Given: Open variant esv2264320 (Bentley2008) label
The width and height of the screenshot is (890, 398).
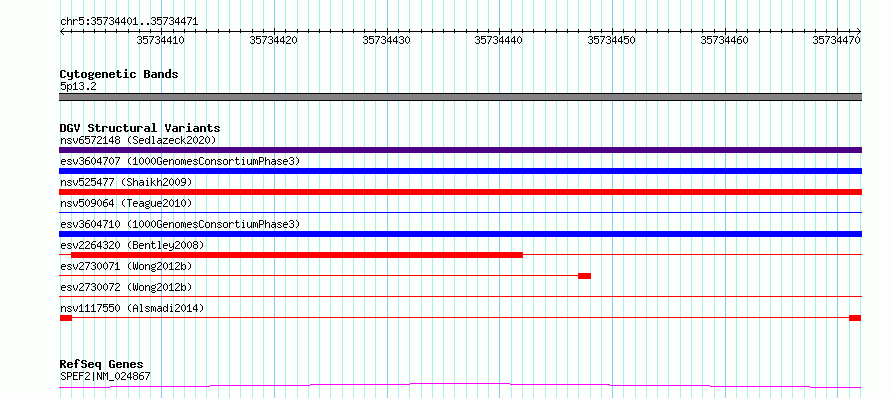Looking at the screenshot, I should 132,245.
